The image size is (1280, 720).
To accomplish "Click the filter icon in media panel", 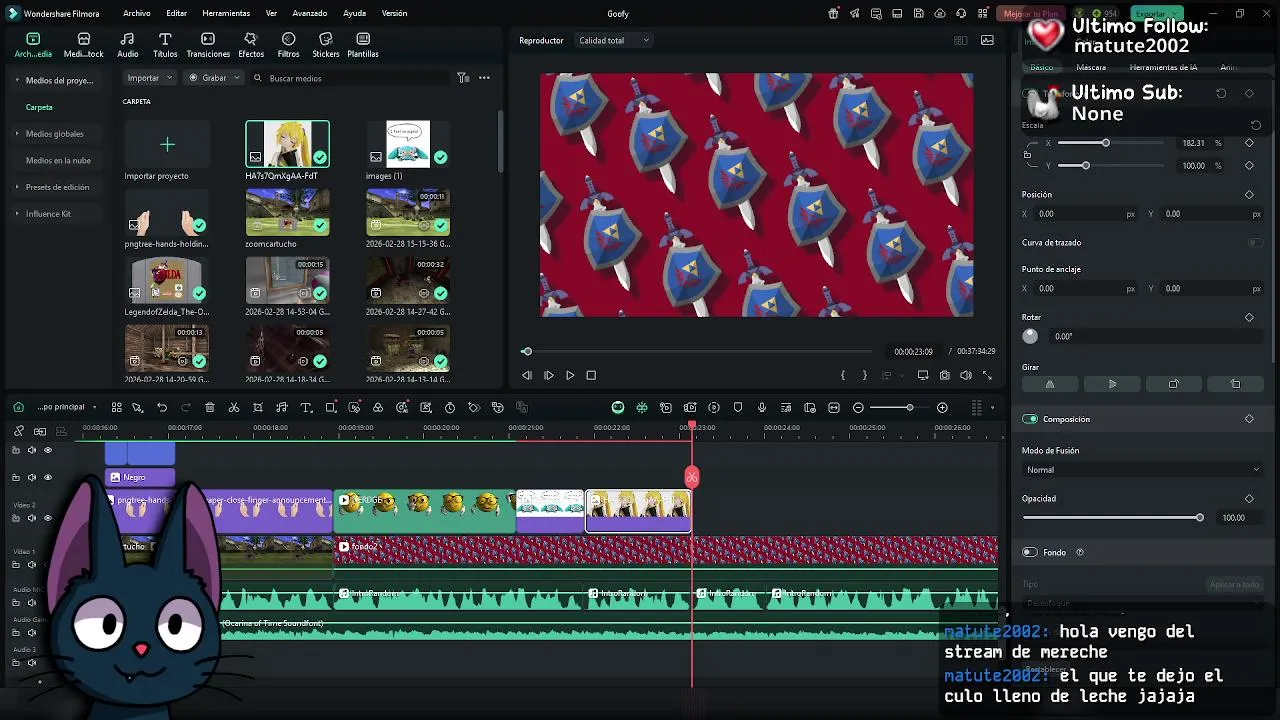I will click(463, 78).
